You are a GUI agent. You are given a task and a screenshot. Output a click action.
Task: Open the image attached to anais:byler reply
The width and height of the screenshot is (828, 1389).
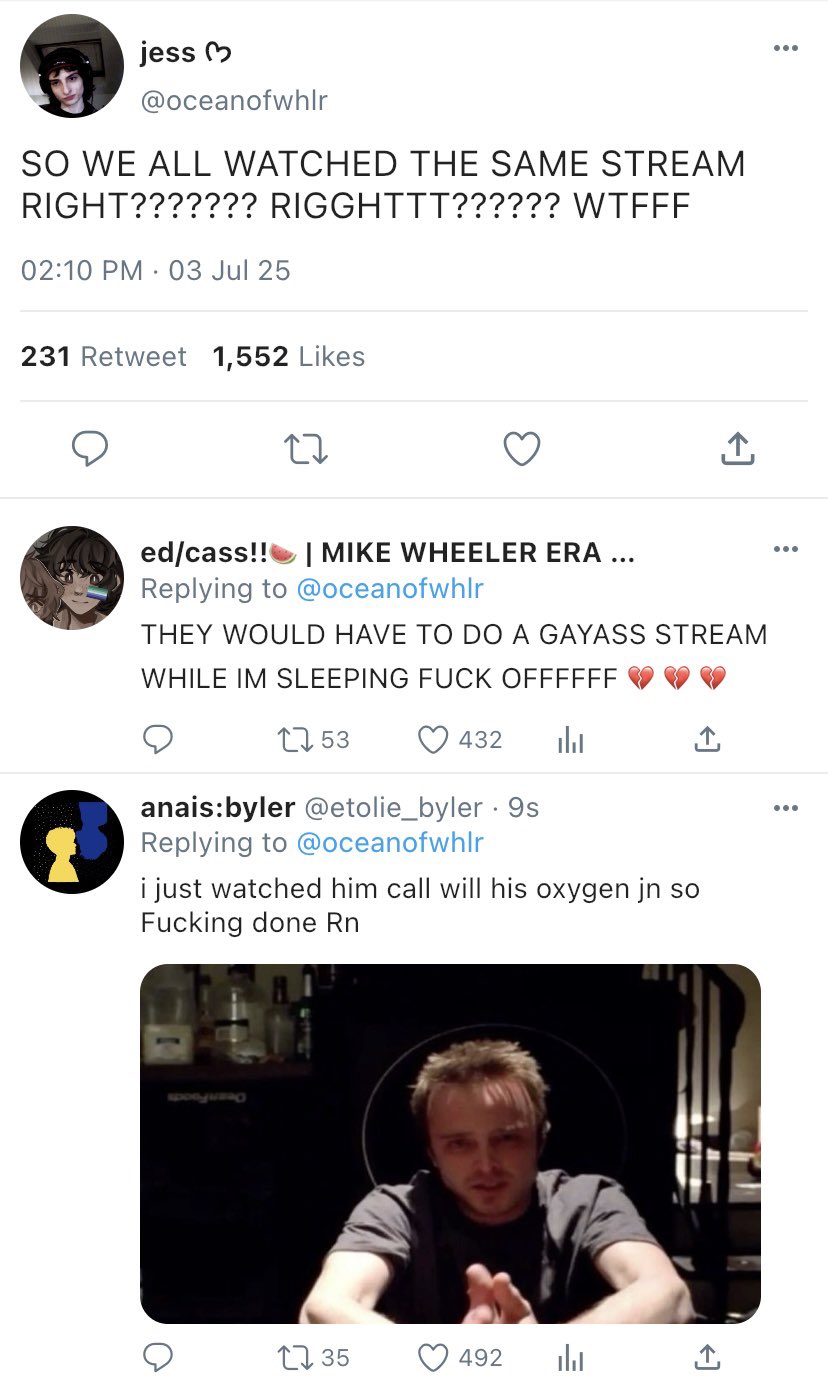[450, 1143]
